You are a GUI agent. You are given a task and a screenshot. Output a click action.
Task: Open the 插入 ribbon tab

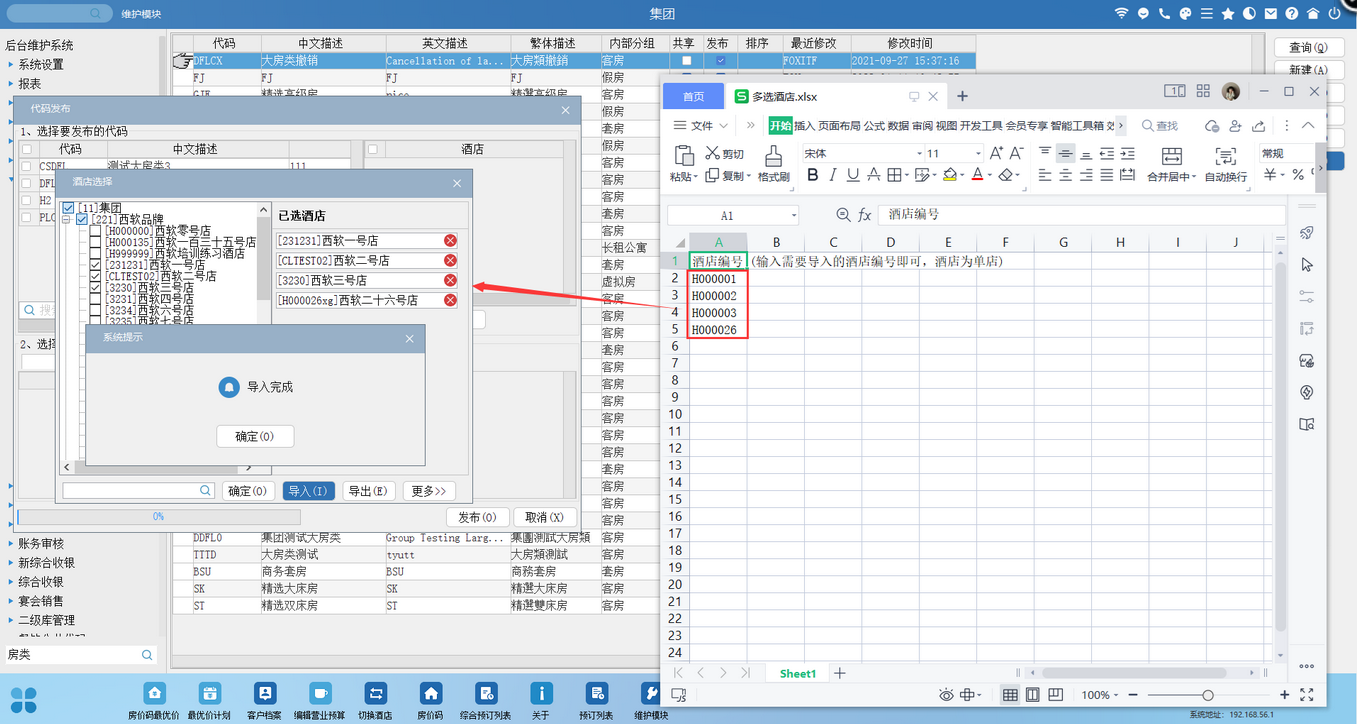click(x=805, y=126)
